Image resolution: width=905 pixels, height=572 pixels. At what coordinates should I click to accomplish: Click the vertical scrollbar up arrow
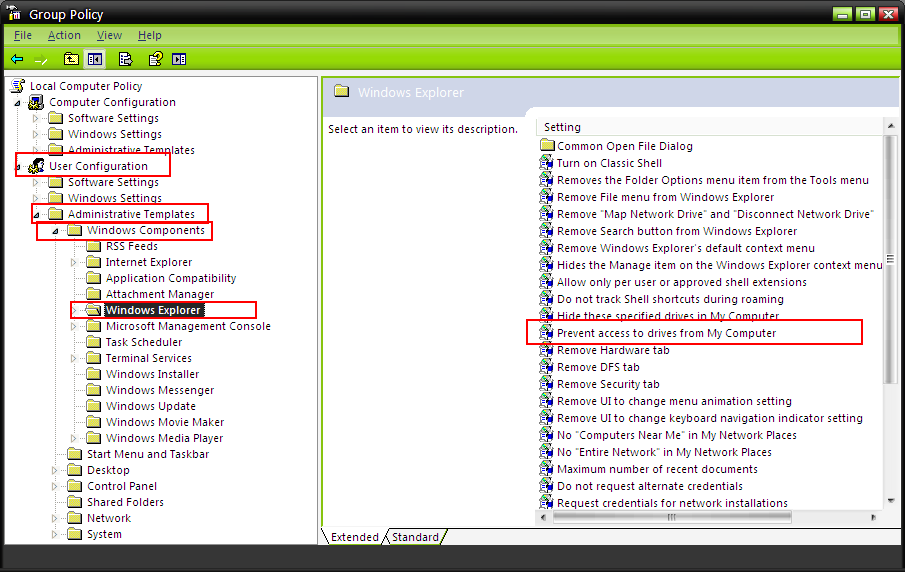(x=891, y=126)
